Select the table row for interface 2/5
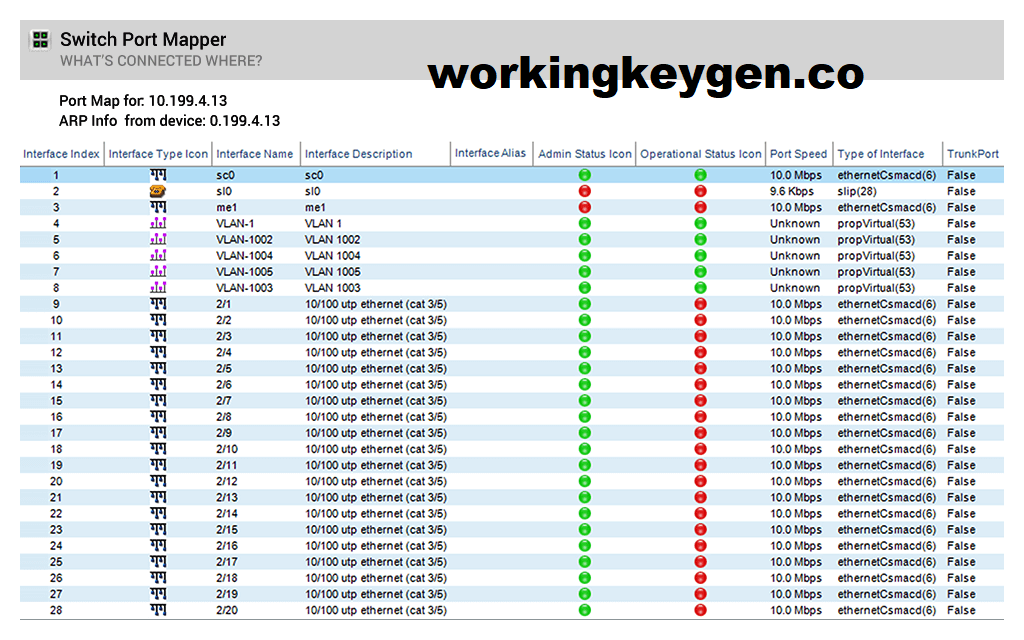The image size is (1024, 640). (x=450, y=368)
